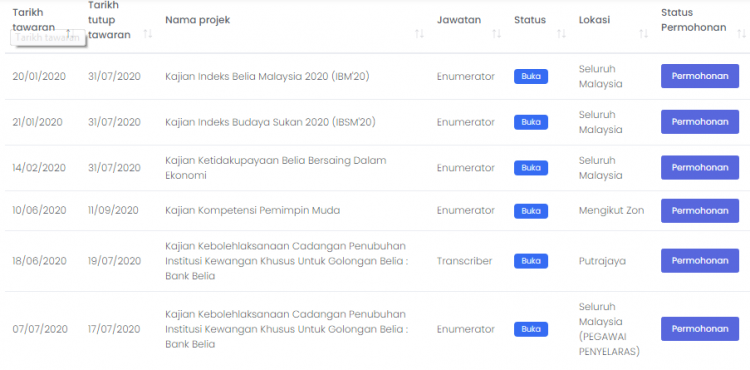Click offer date 21/01/2020
Image resolution: width=750 pixels, height=370 pixels.
tap(37, 122)
